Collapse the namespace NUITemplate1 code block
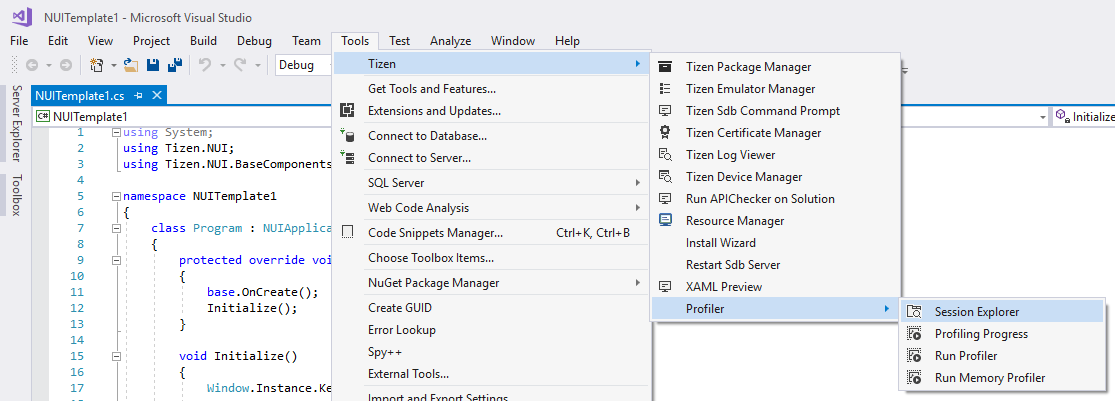This screenshot has width=1115, height=401. click(117, 197)
